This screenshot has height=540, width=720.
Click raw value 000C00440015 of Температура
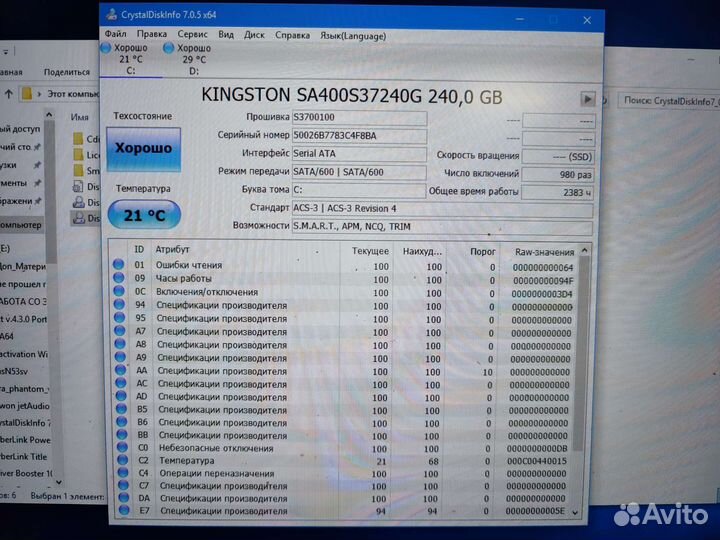(x=537, y=461)
